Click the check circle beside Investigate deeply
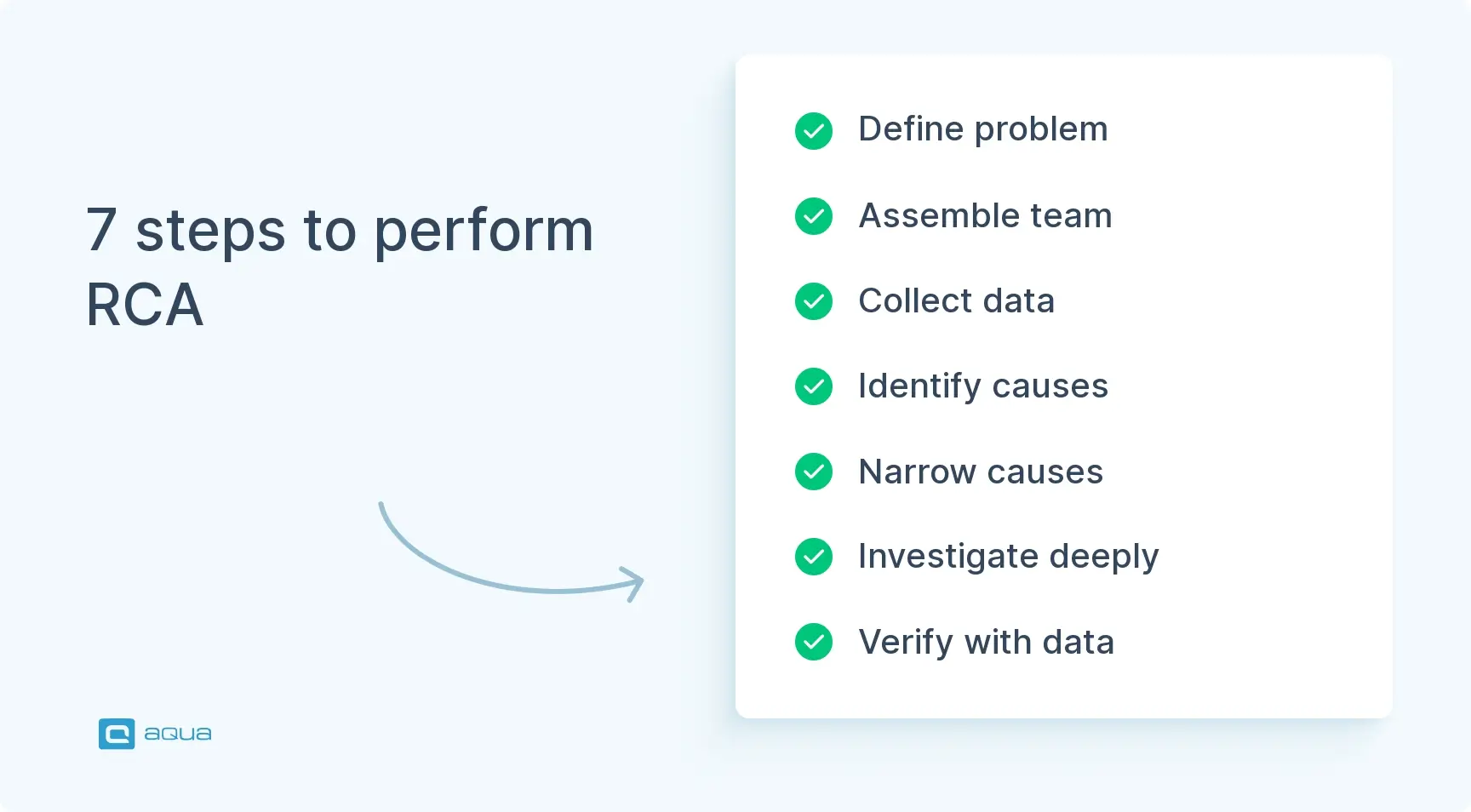The image size is (1471, 812). tap(814, 557)
